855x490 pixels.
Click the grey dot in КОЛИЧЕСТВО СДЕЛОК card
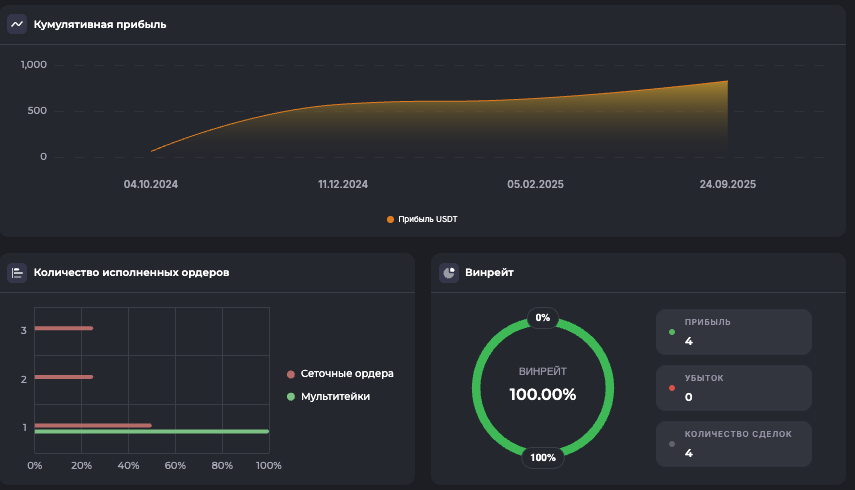coord(672,443)
